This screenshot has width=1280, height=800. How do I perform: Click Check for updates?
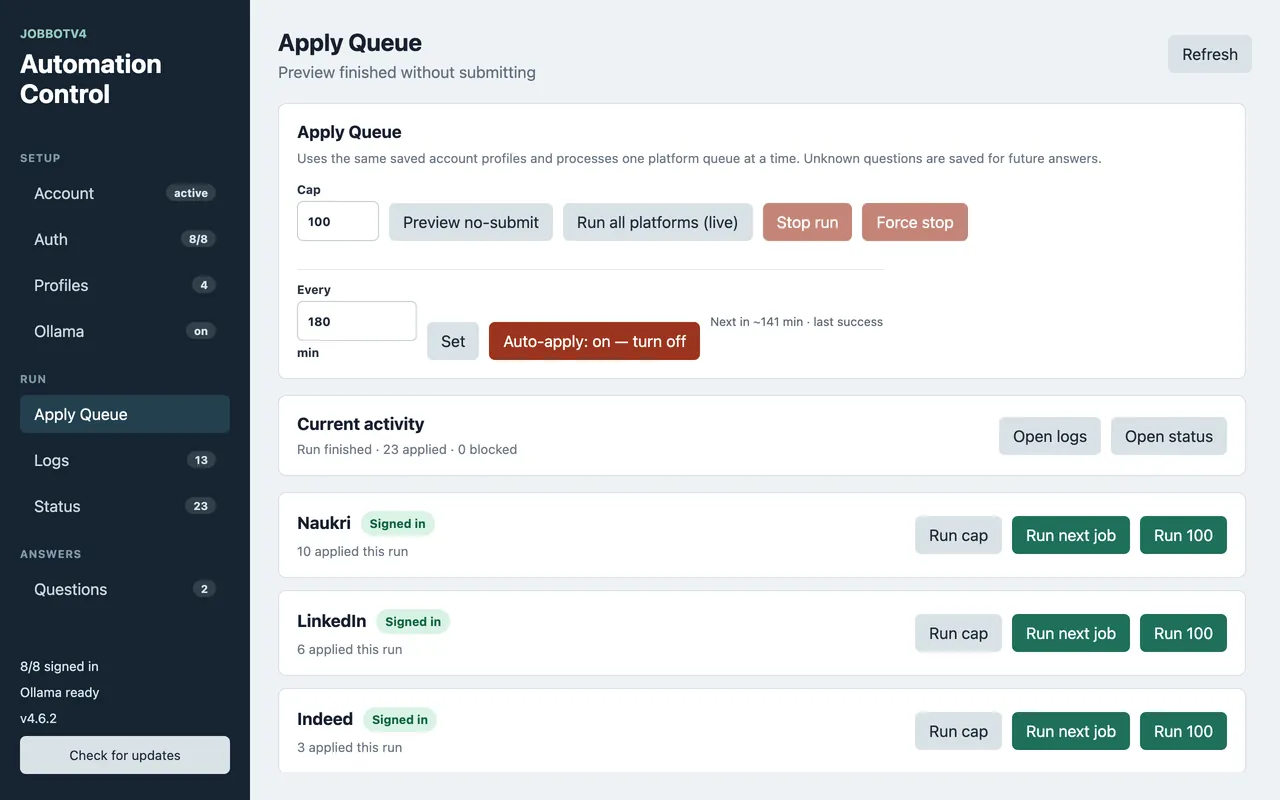tap(125, 755)
